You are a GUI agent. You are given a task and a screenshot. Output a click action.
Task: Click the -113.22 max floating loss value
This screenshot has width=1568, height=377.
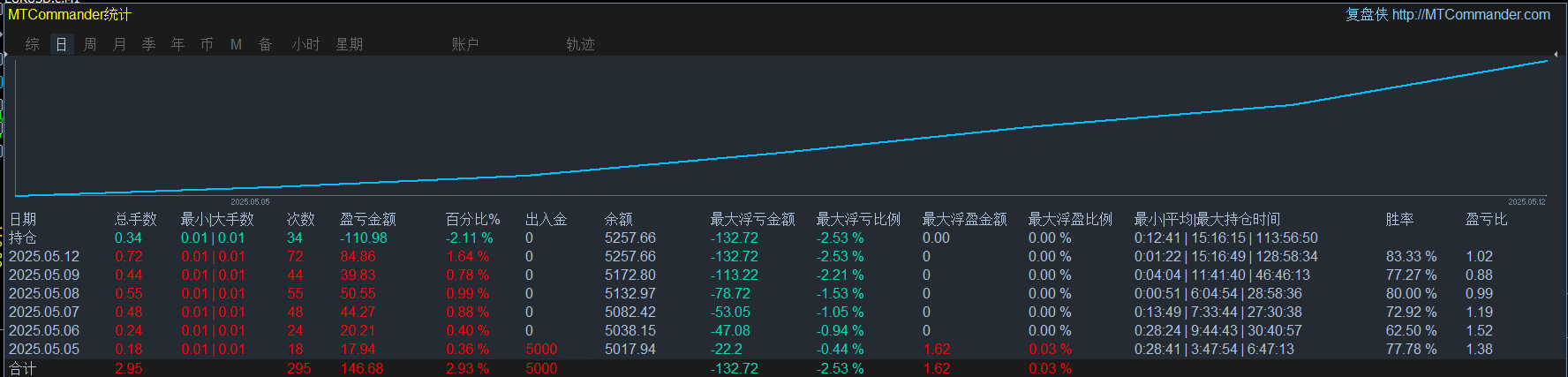tap(735, 275)
